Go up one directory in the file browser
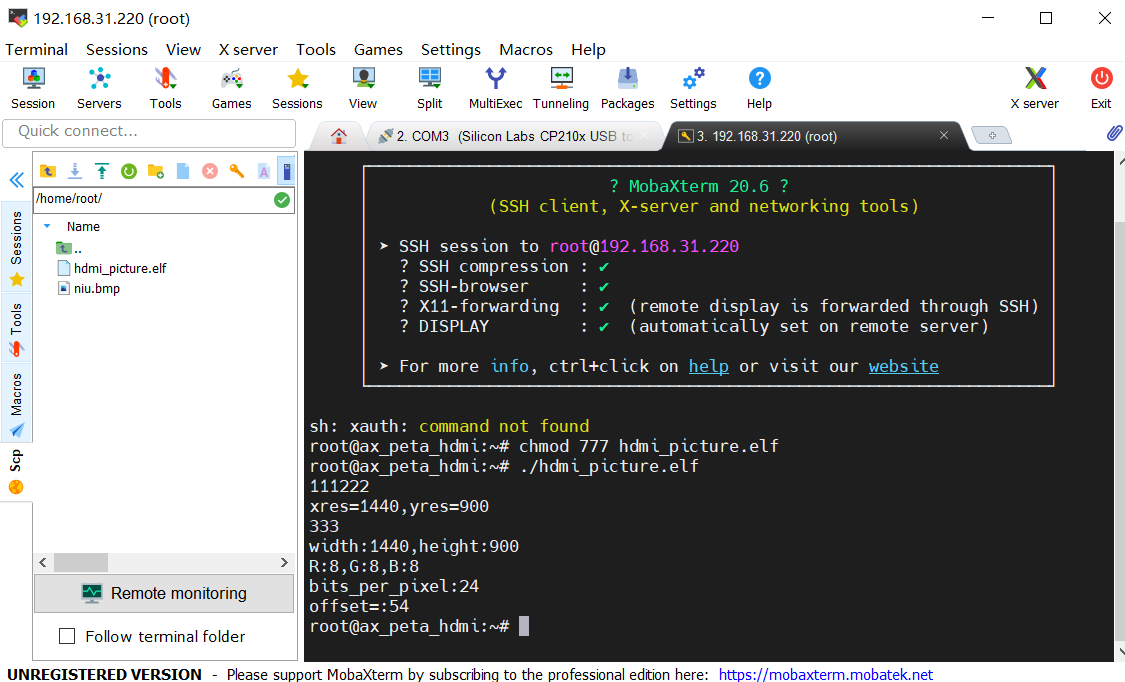 pos(47,171)
